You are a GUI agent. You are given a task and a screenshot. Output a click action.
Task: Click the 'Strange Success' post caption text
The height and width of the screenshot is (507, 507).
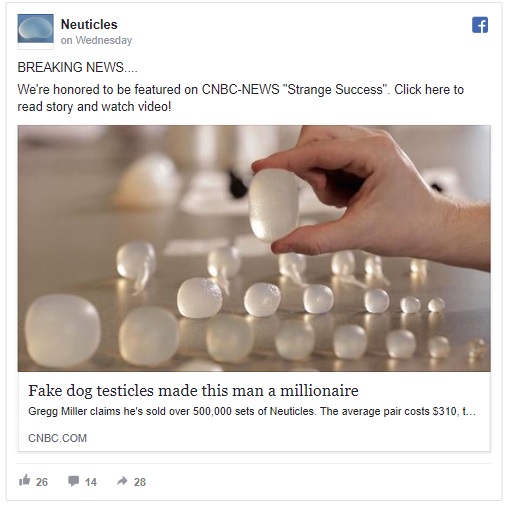336,89
